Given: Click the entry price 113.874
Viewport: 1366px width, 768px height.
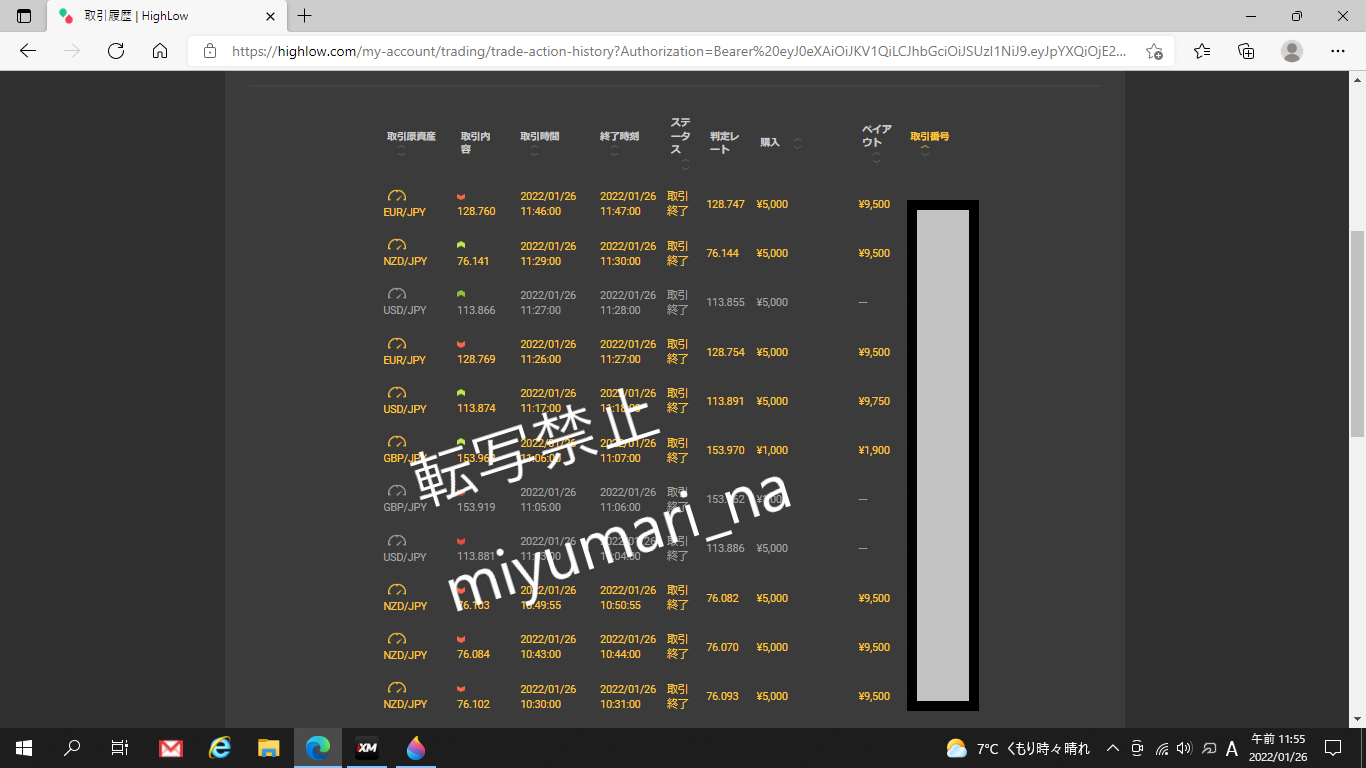Looking at the screenshot, I should click(x=476, y=408).
